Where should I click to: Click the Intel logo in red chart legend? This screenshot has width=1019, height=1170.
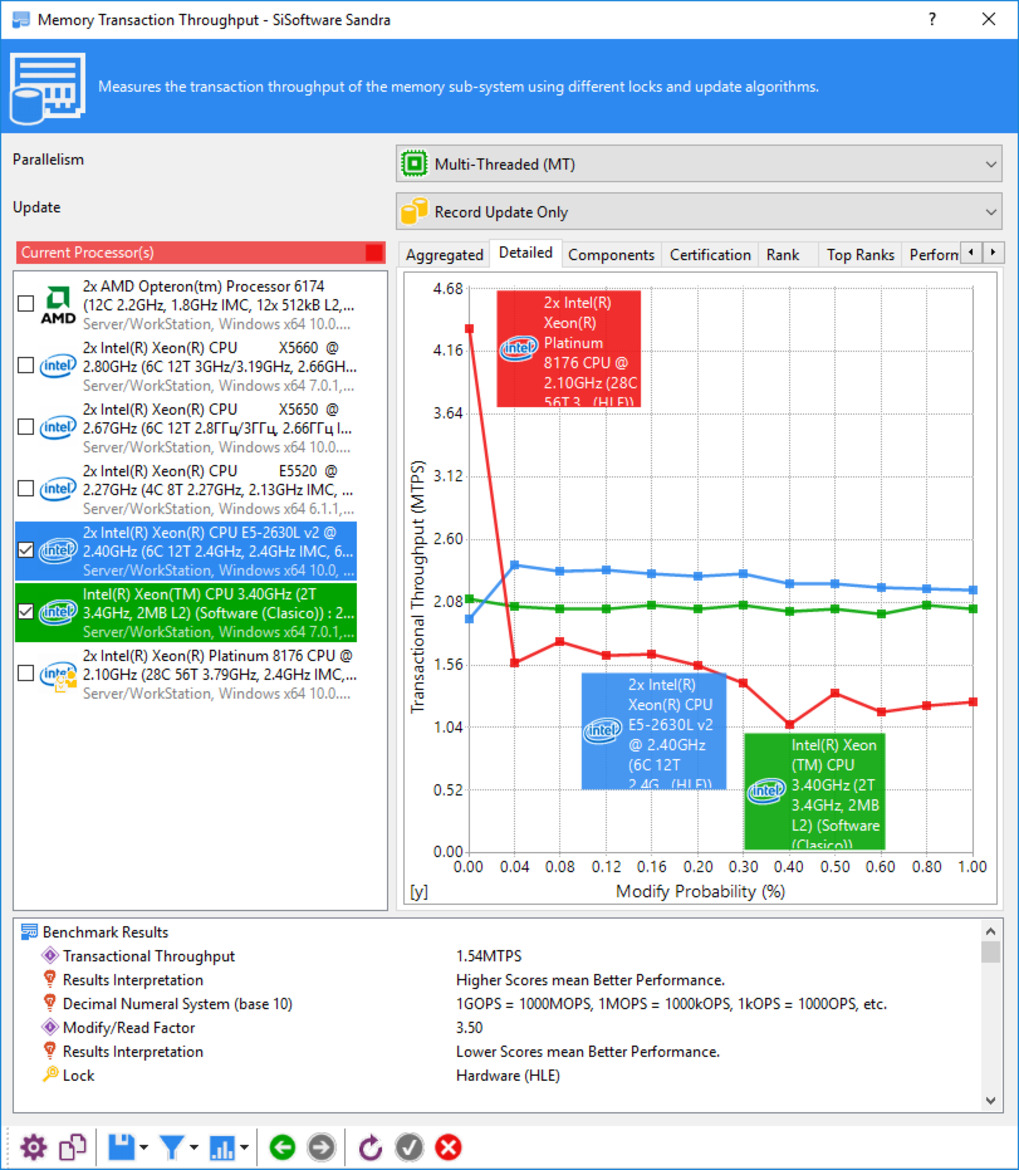(519, 348)
